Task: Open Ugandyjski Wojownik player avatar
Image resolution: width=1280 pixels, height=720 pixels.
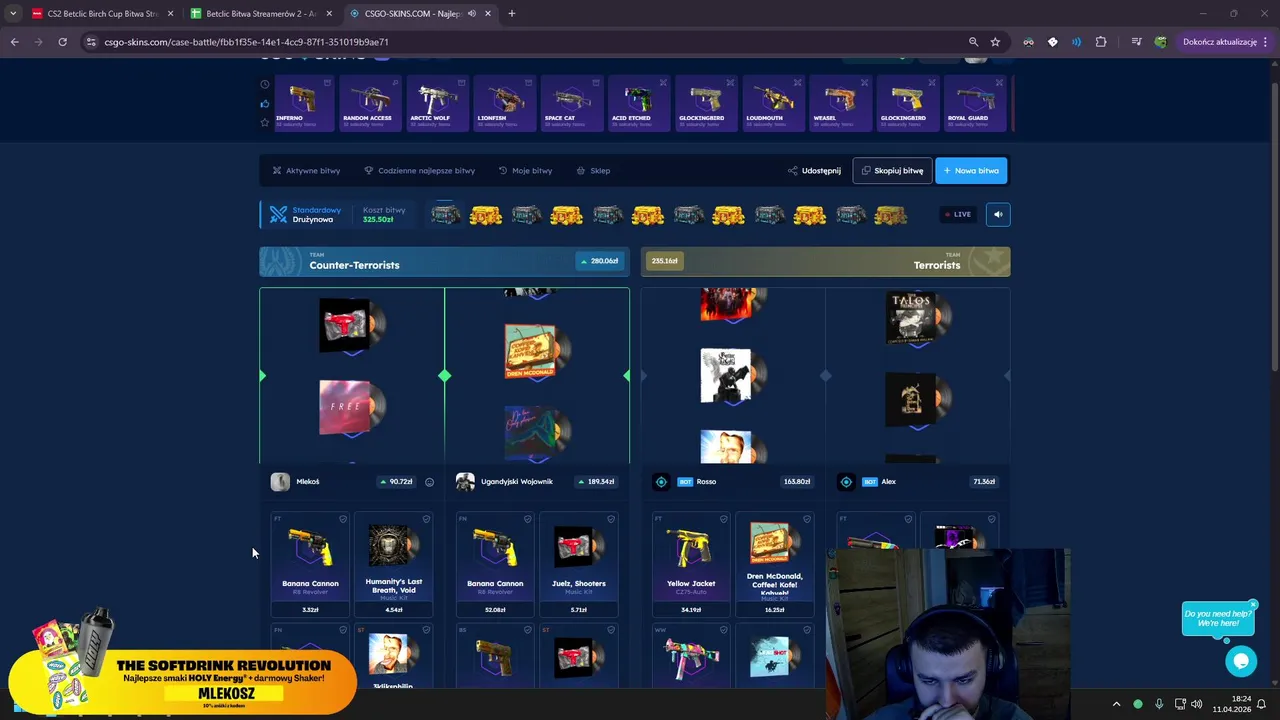Action: pyautogui.click(x=465, y=482)
